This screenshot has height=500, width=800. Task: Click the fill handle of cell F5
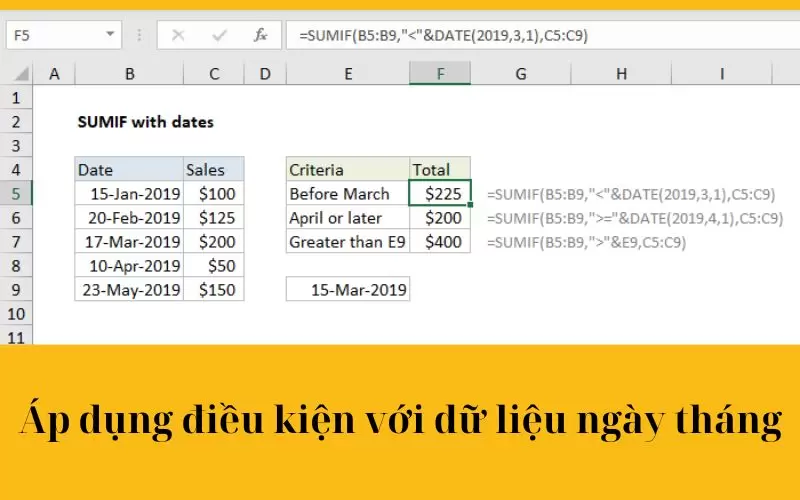[470, 205]
